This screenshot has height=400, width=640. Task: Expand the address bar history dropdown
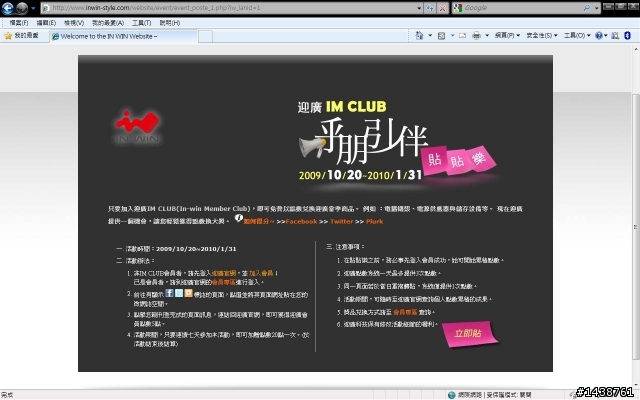pyautogui.click(x=419, y=8)
